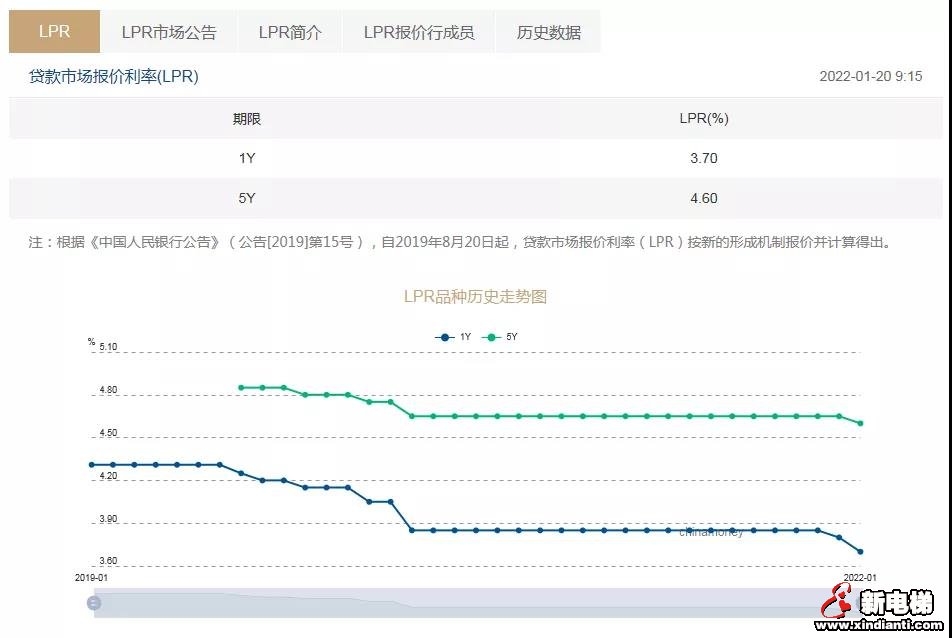Click the last data point of the 1Y line
952x638 pixels.
pos(861,550)
